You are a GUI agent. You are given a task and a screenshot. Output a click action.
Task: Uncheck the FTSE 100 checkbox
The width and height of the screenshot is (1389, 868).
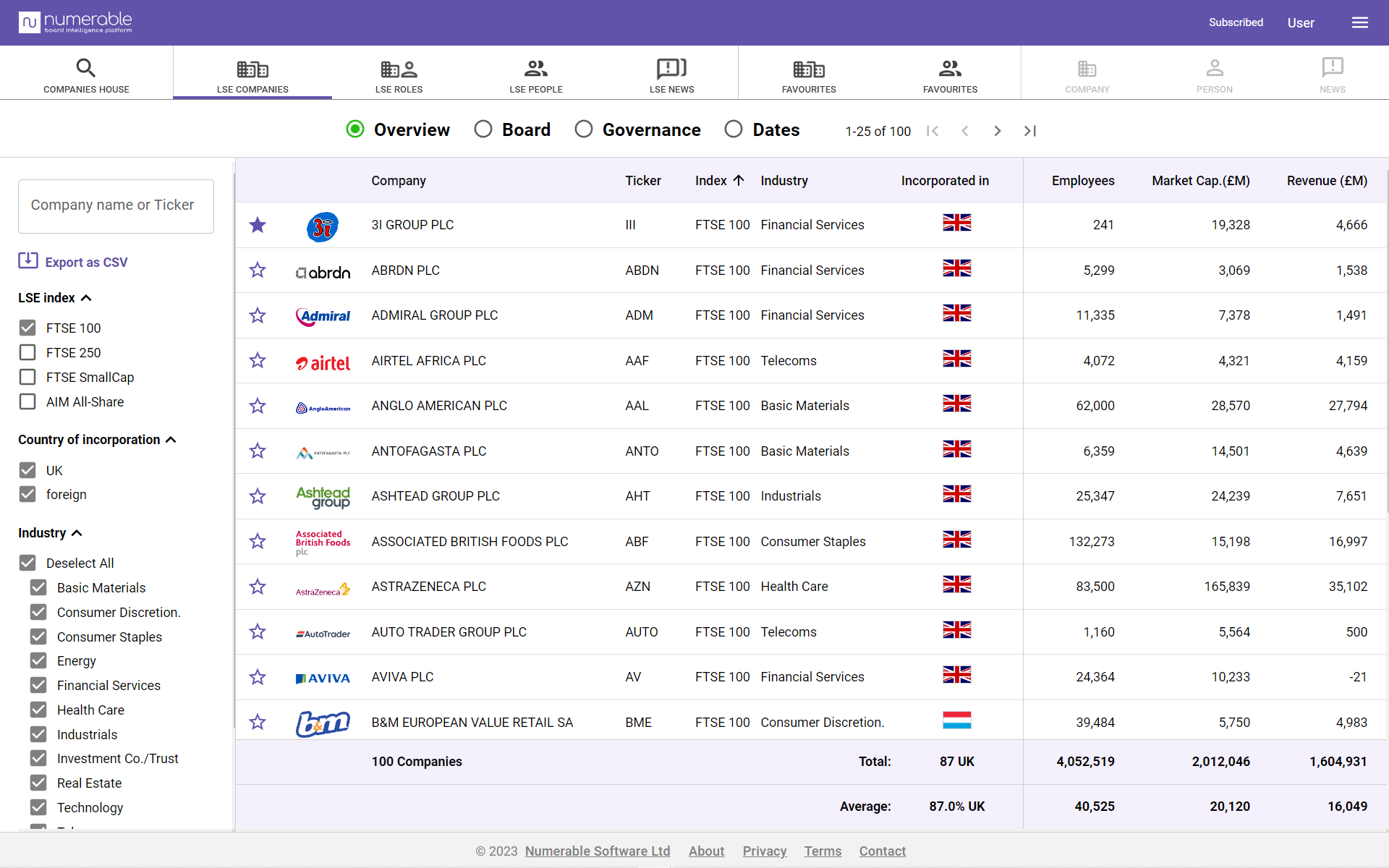(27, 328)
